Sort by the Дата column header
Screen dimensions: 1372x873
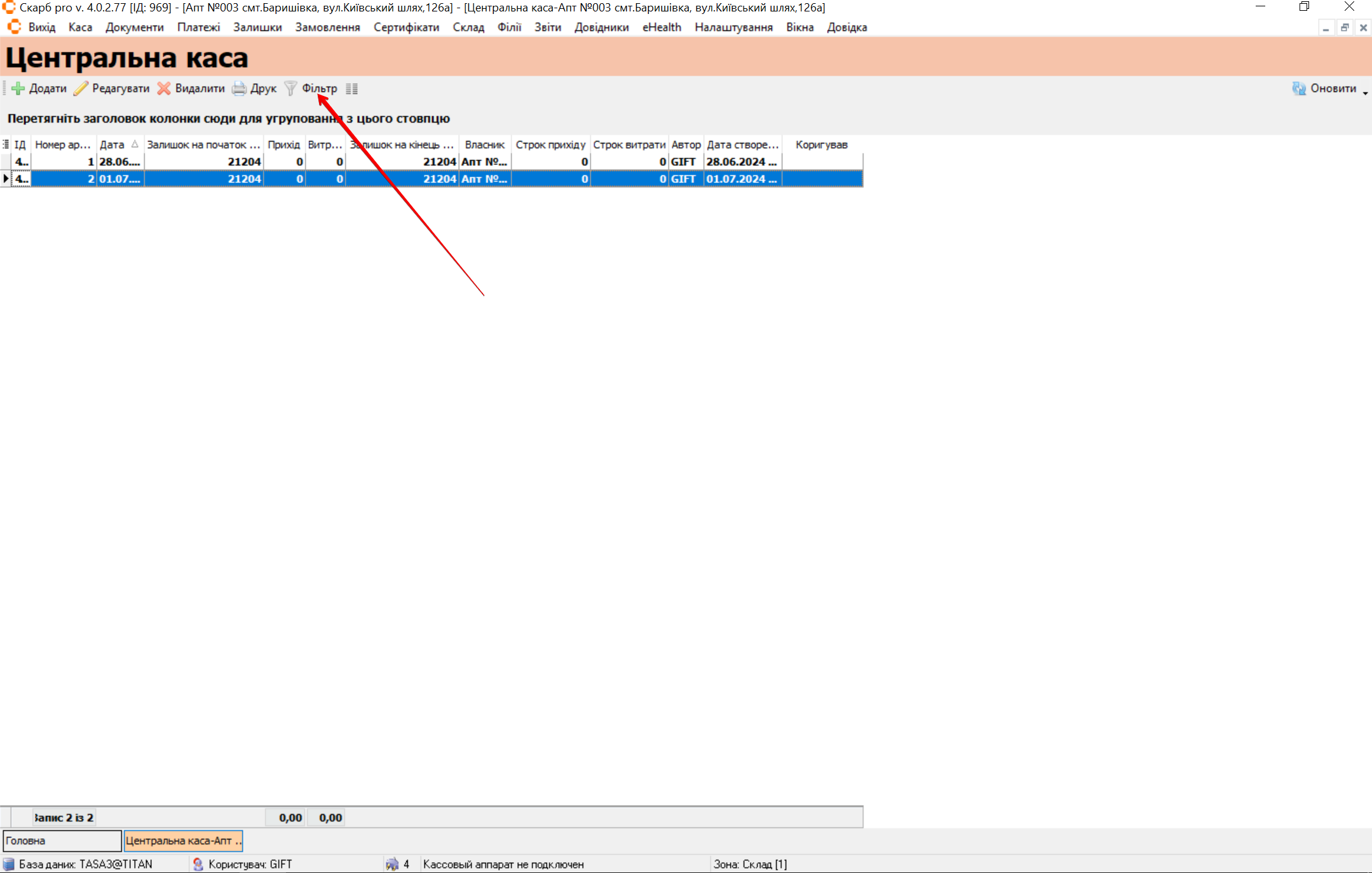[x=112, y=145]
